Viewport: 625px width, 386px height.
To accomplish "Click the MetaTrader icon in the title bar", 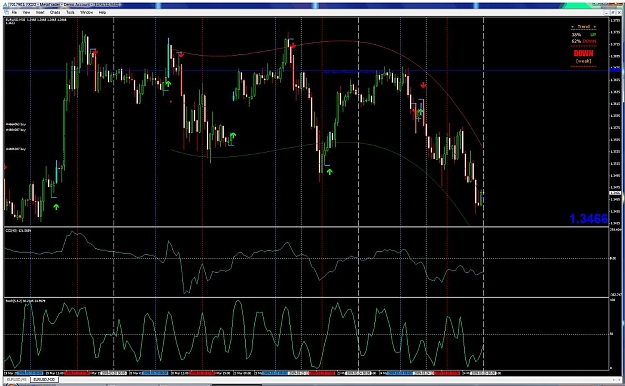I will (5, 5).
